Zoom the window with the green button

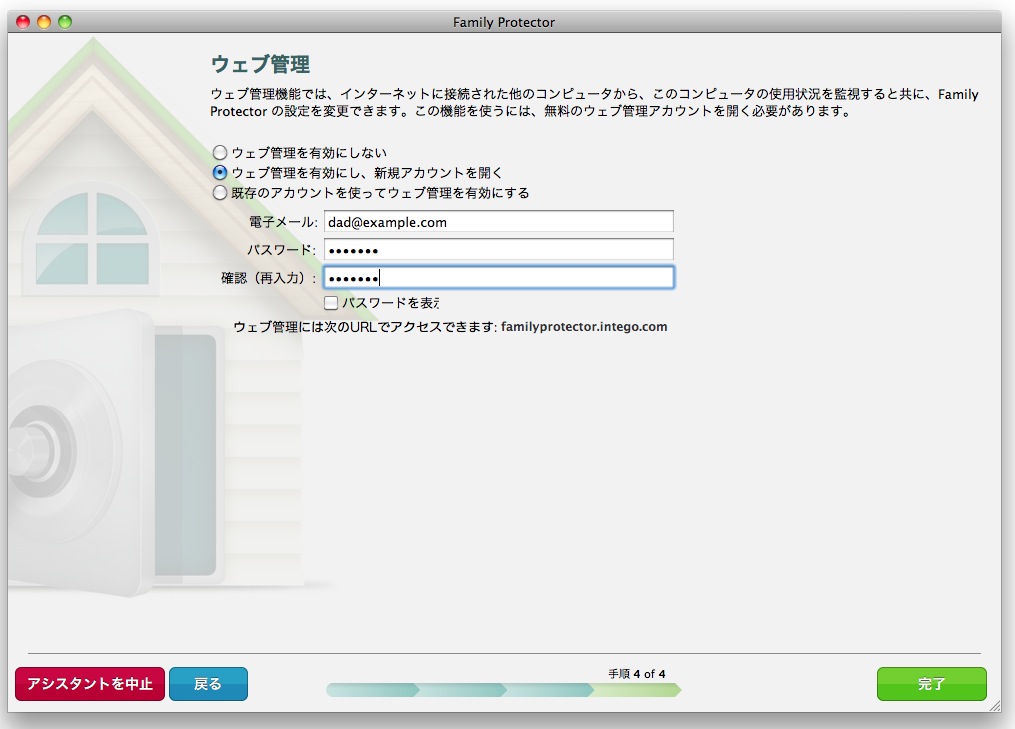point(65,22)
